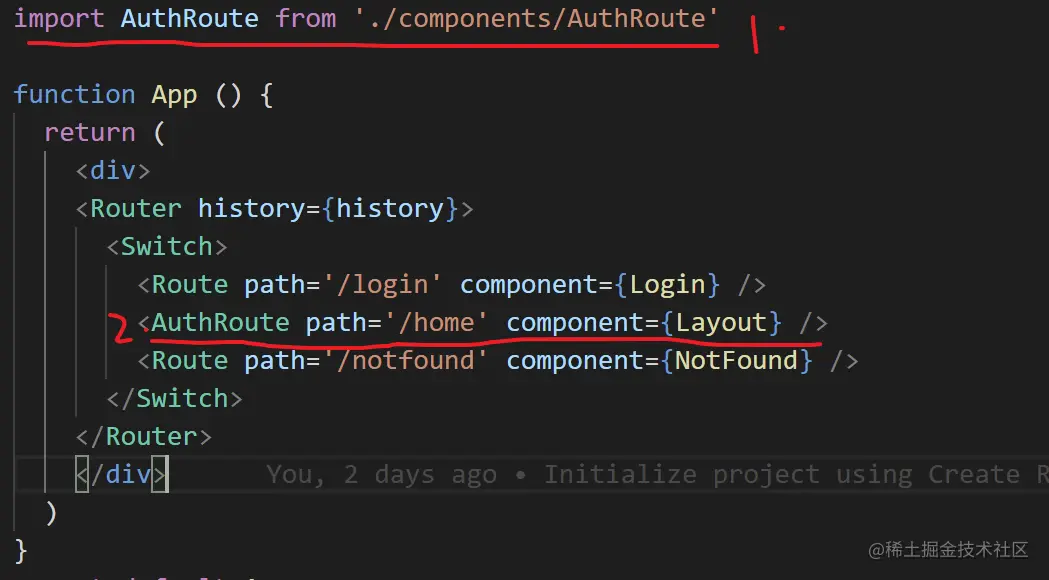Click the {Login} component value

tap(666, 285)
